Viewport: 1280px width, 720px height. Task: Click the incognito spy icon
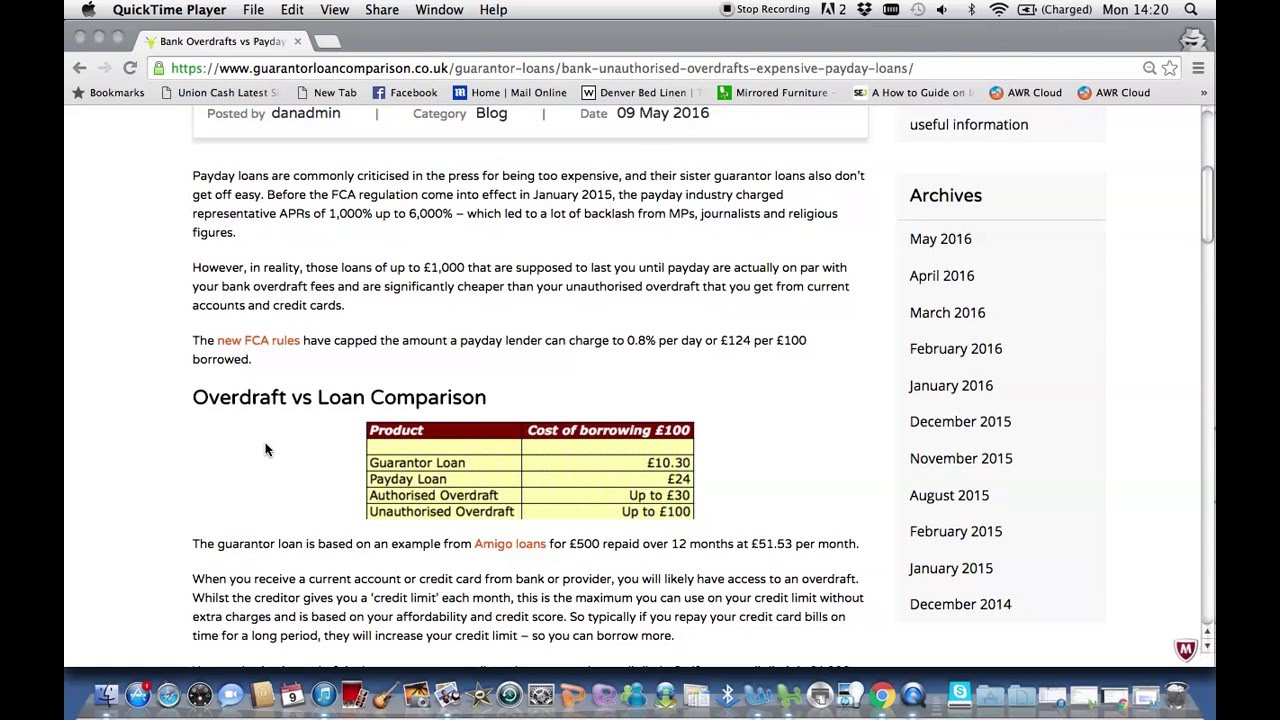[1192, 40]
